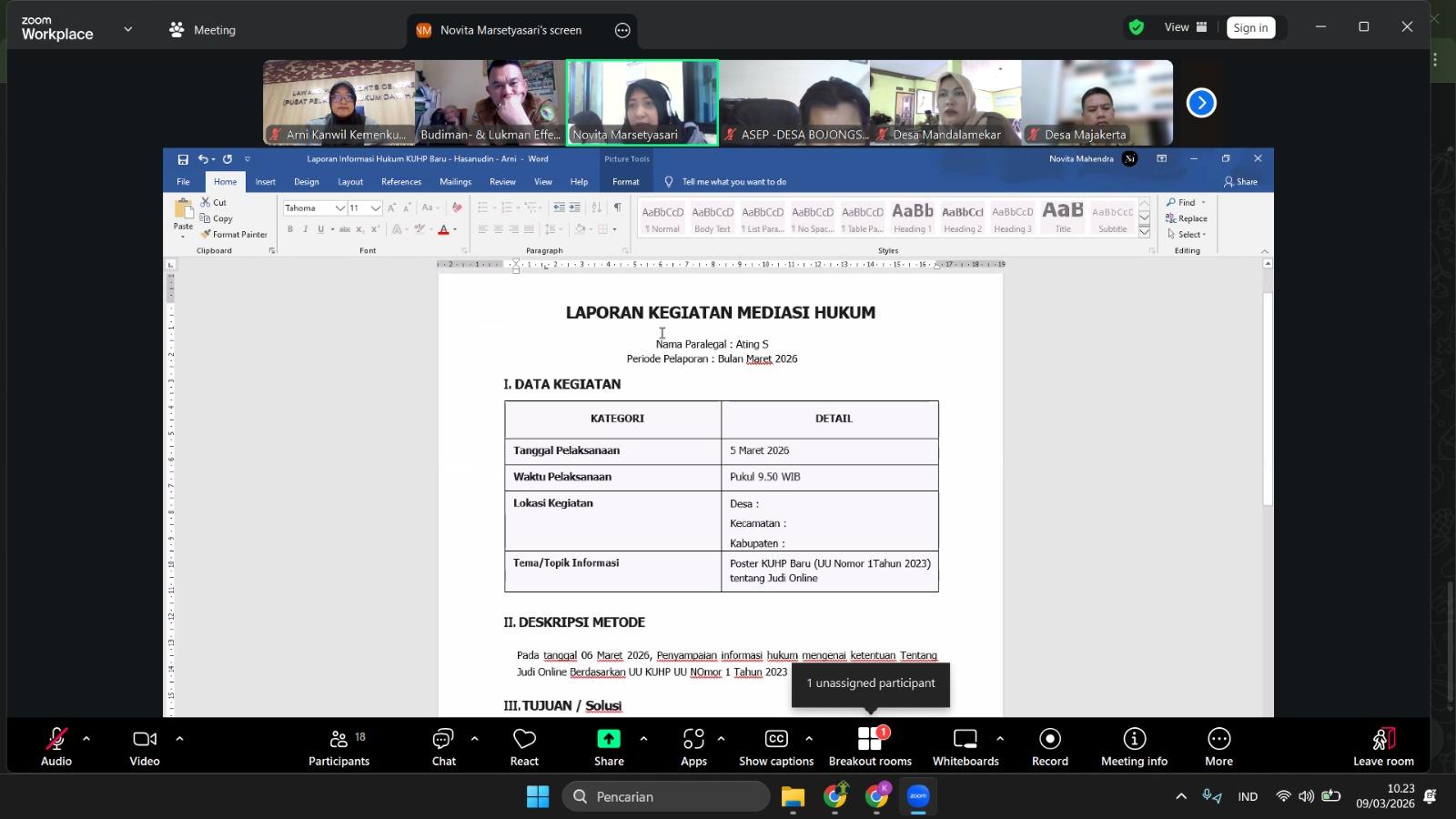
Task: Open the Zoom Workplace dropdown chevron
Action: click(x=128, y=29)
